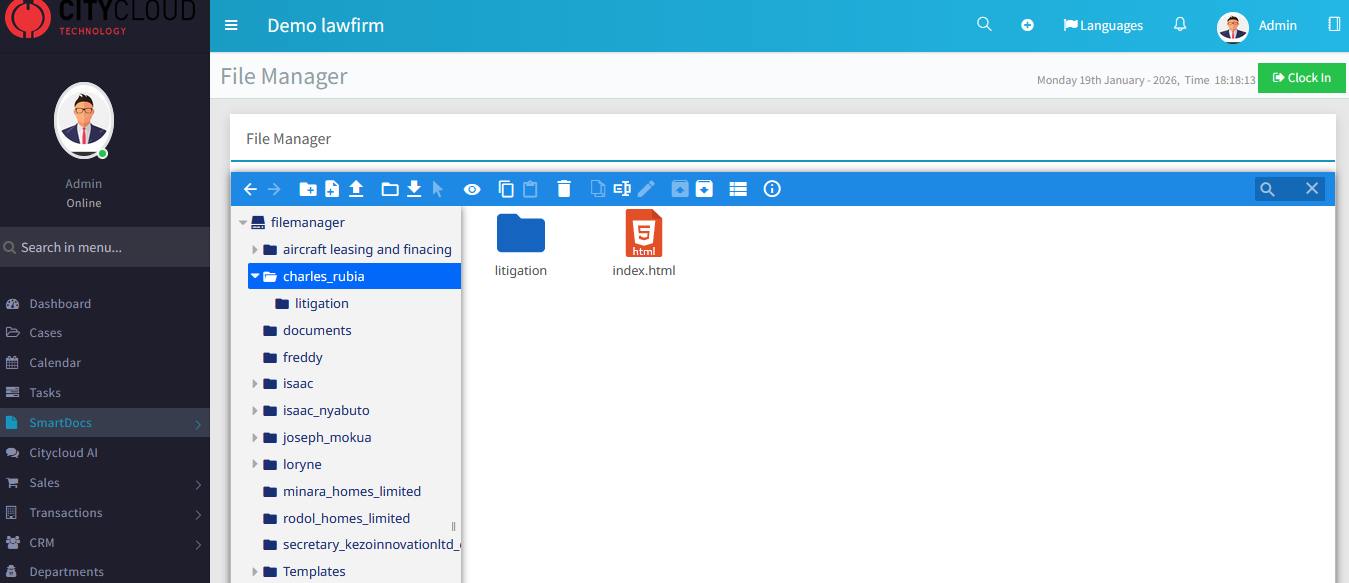
Task: Open Departments in the sidebar menu
Action: pyautogui.click(x=66, y=572)
